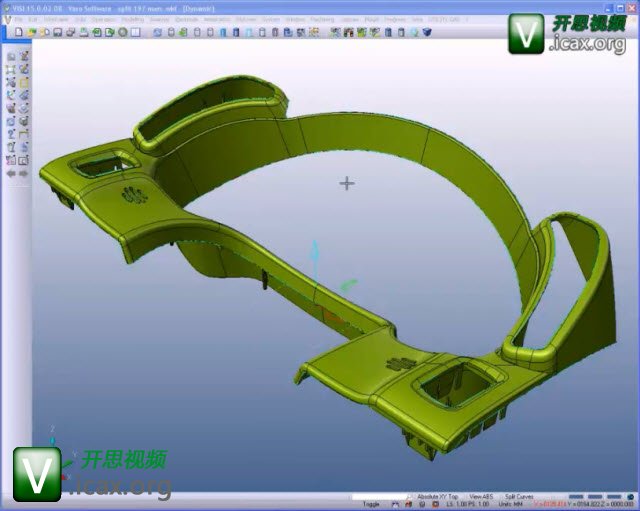
Task: Click the Save disk icon in toolbar
Action: point(57,32)
